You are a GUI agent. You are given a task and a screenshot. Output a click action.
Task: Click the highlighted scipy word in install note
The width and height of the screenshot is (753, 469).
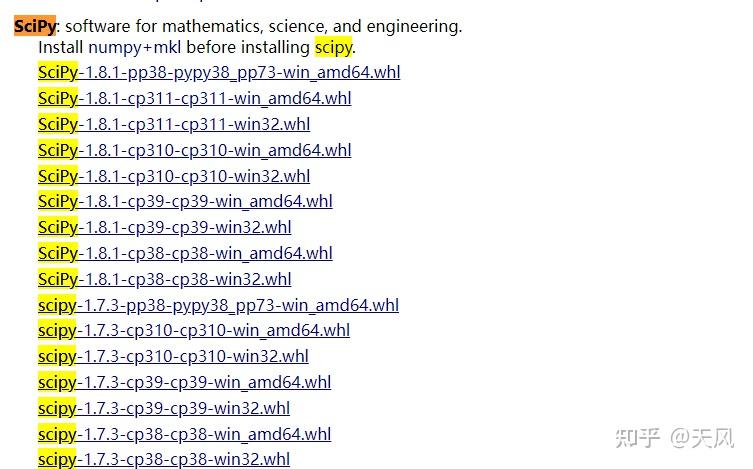(334, 47)
